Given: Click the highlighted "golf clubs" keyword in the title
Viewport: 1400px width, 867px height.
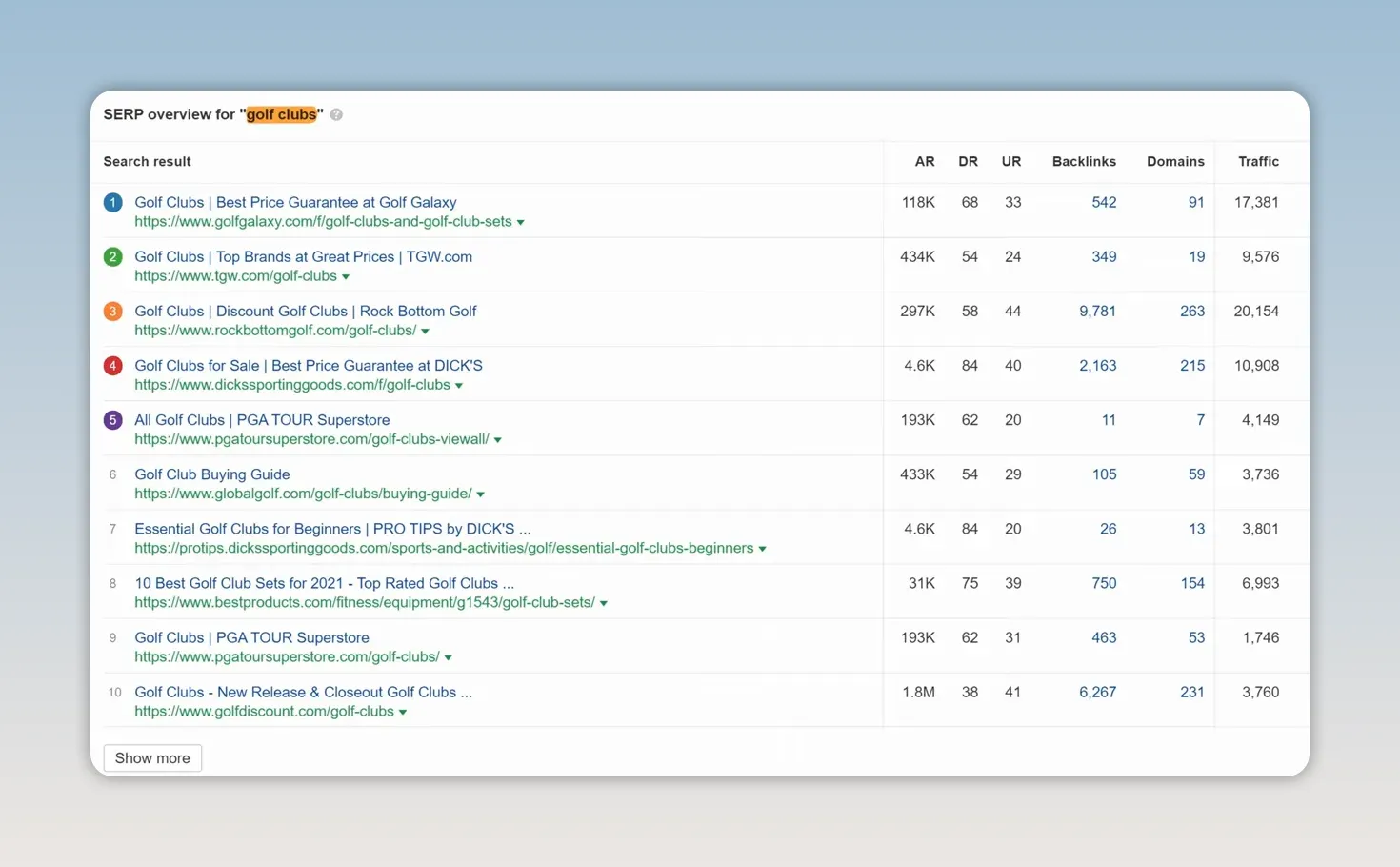Looking at the screenshot, I should pos(281,114).
